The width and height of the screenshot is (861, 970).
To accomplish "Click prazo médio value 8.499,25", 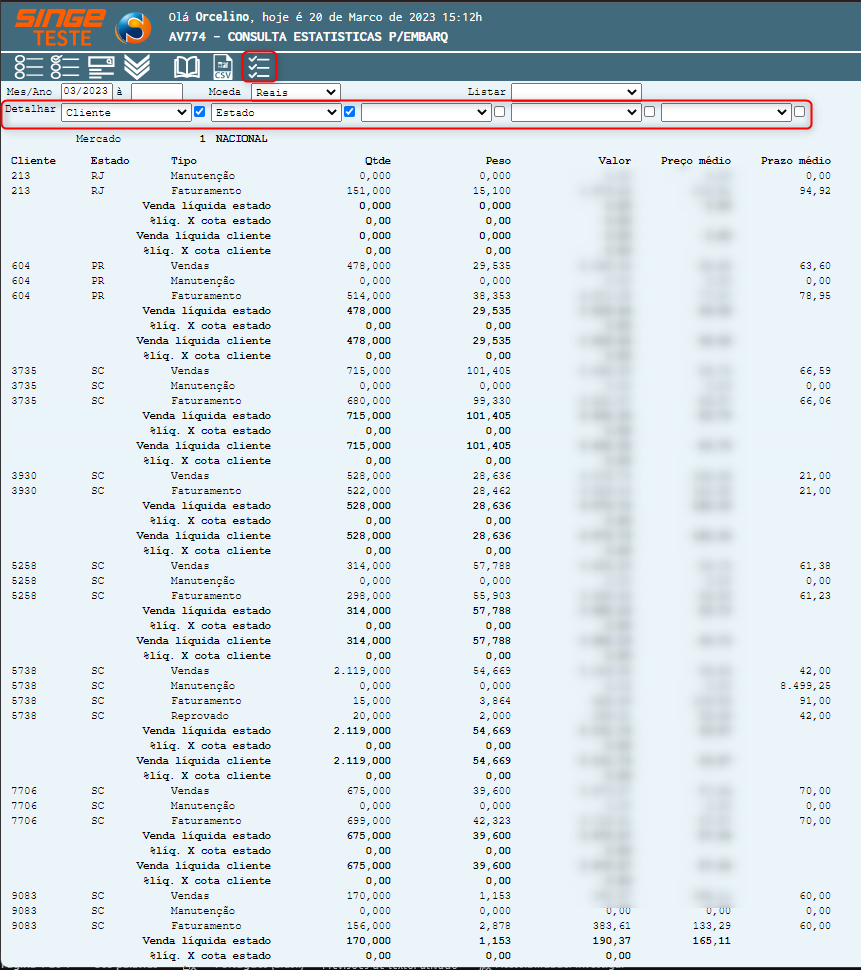I will tap(805, 686).
